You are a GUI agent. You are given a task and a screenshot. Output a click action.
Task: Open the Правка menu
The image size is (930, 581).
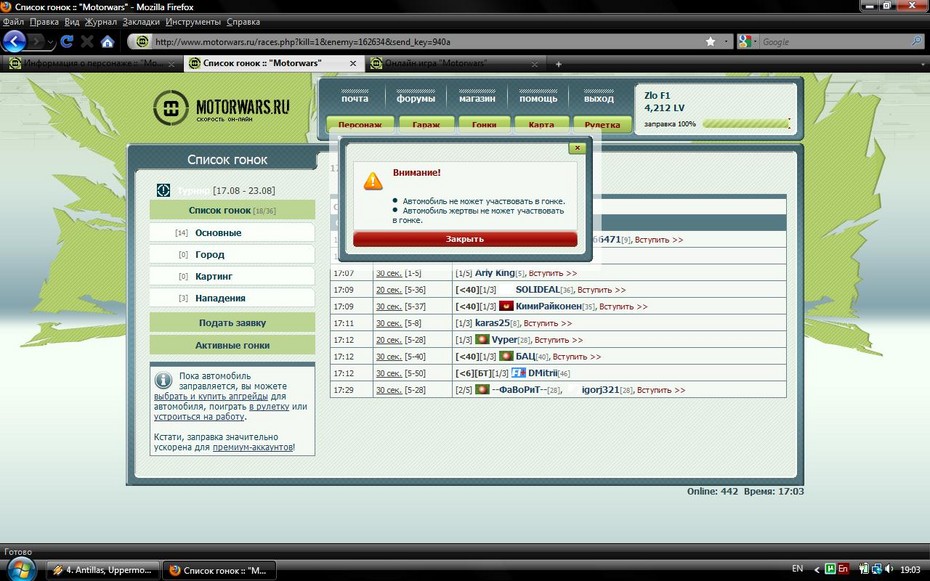coord(44,22)
